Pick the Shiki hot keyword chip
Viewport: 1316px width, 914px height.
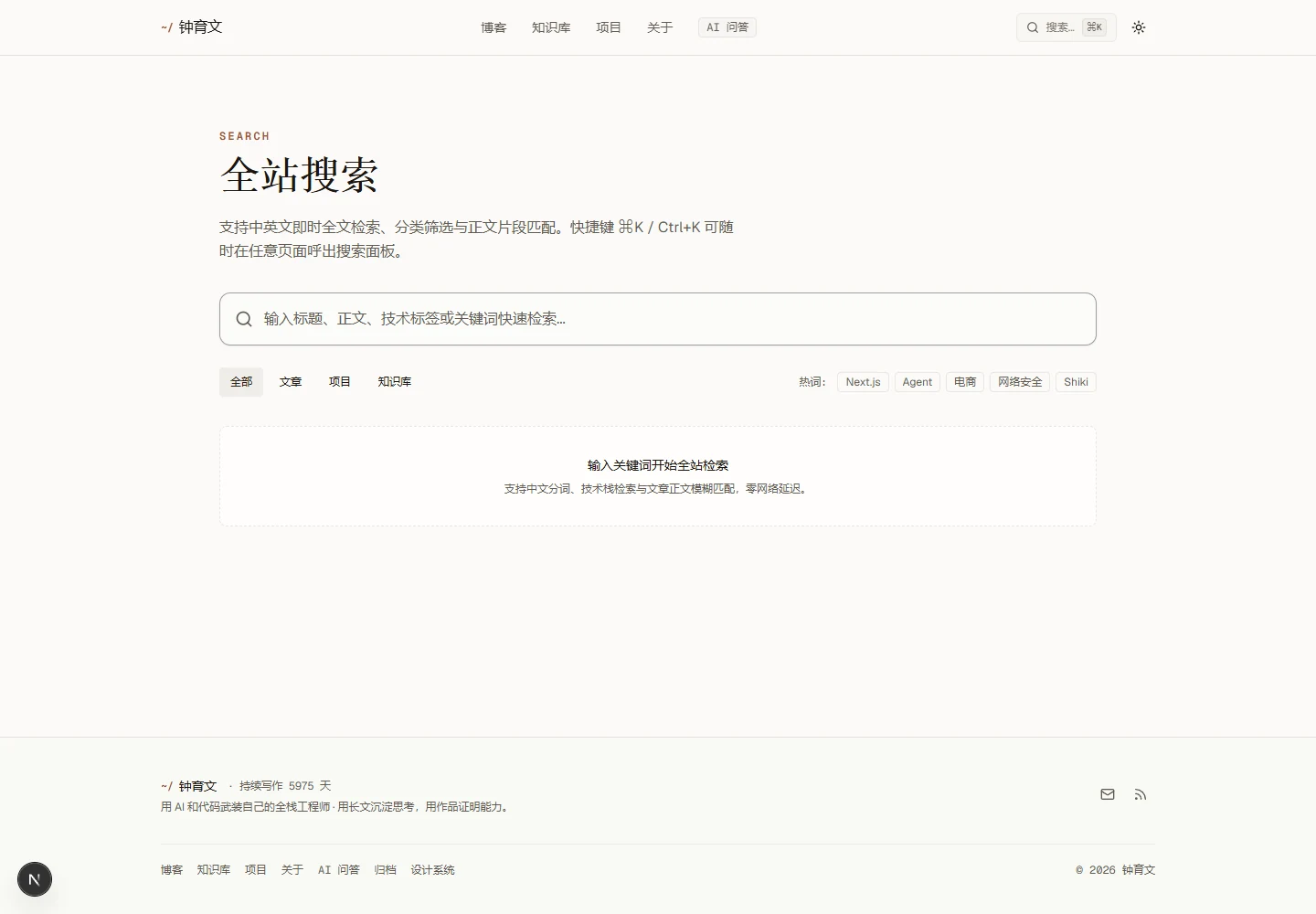pyautogui.click(x=1076, y=382)
